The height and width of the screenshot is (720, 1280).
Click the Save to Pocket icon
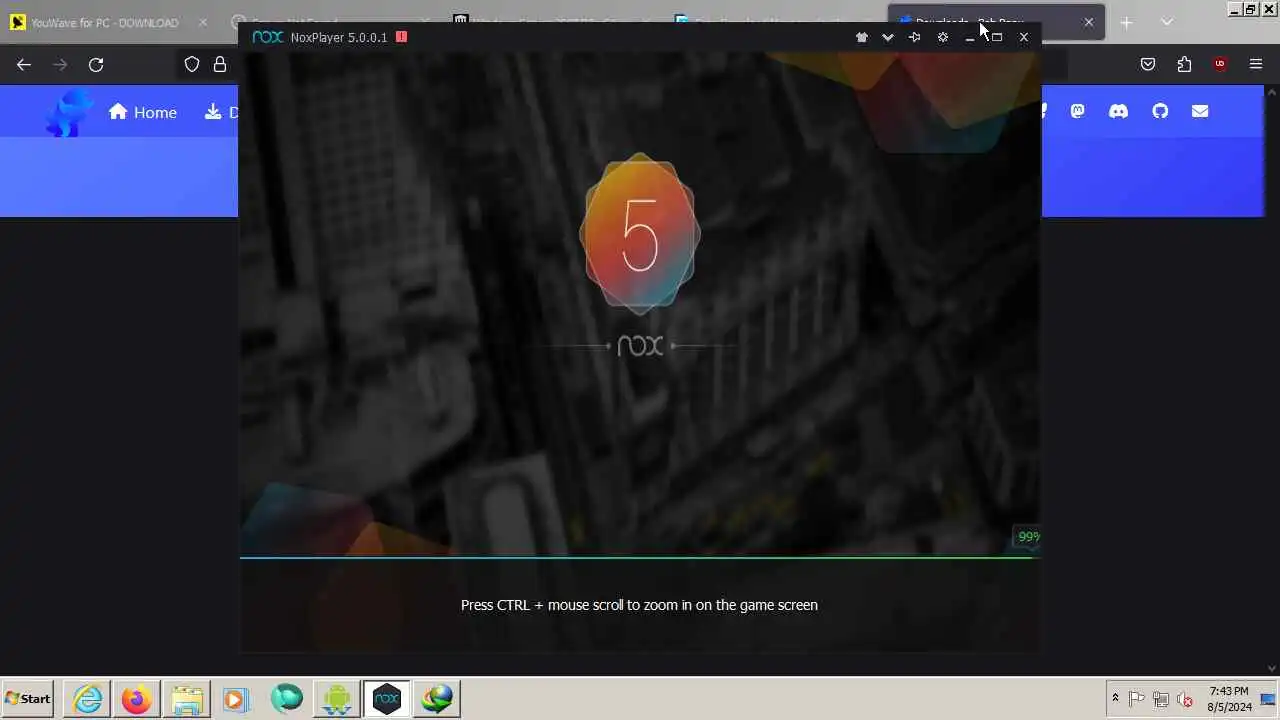tap(1148, 64)
